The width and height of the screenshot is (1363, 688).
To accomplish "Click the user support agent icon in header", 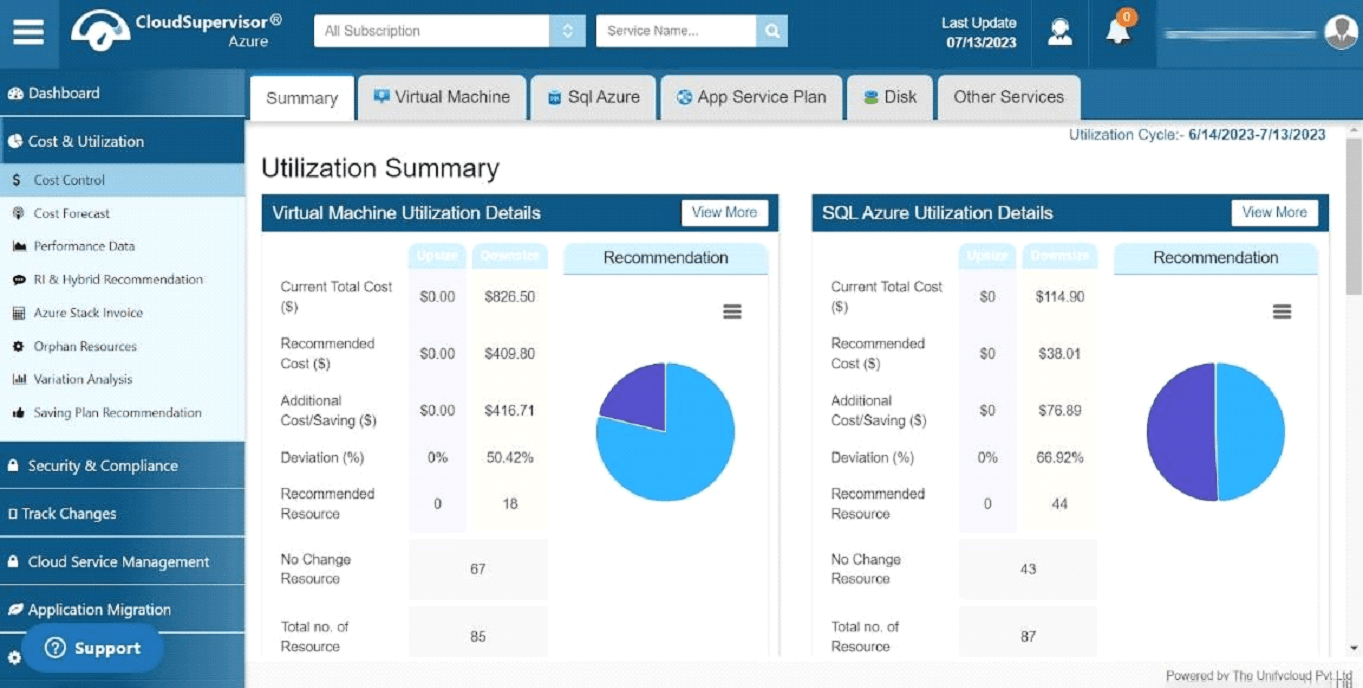I will click(1060, 32).
